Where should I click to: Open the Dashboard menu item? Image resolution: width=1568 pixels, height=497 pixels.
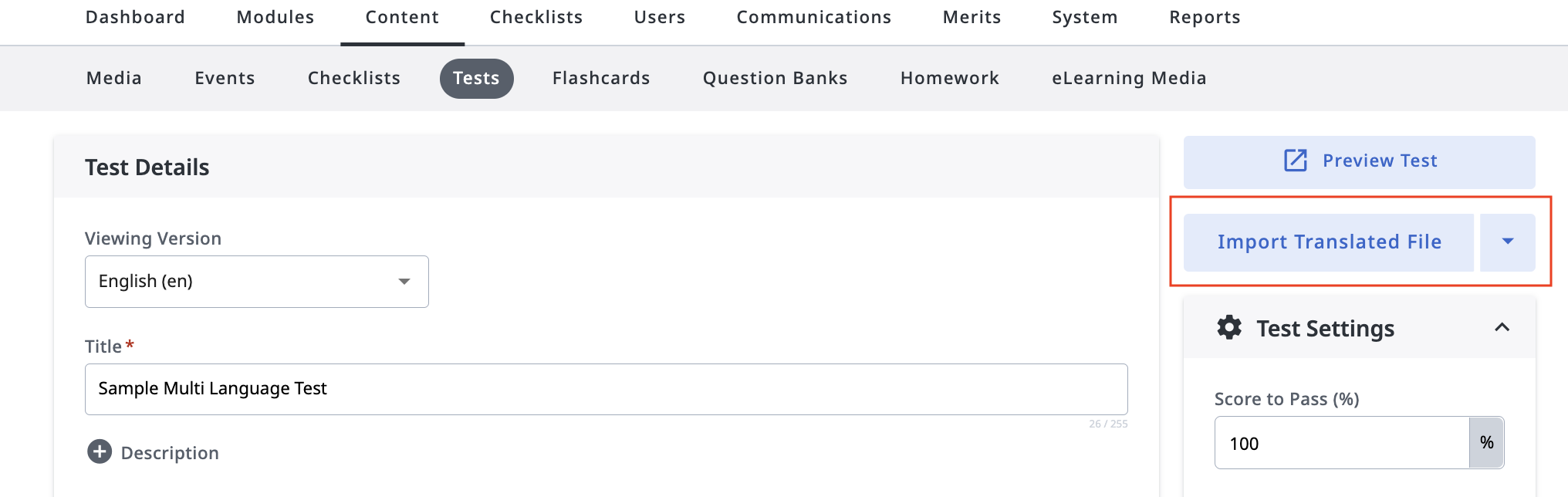click(x=135, y=17)
